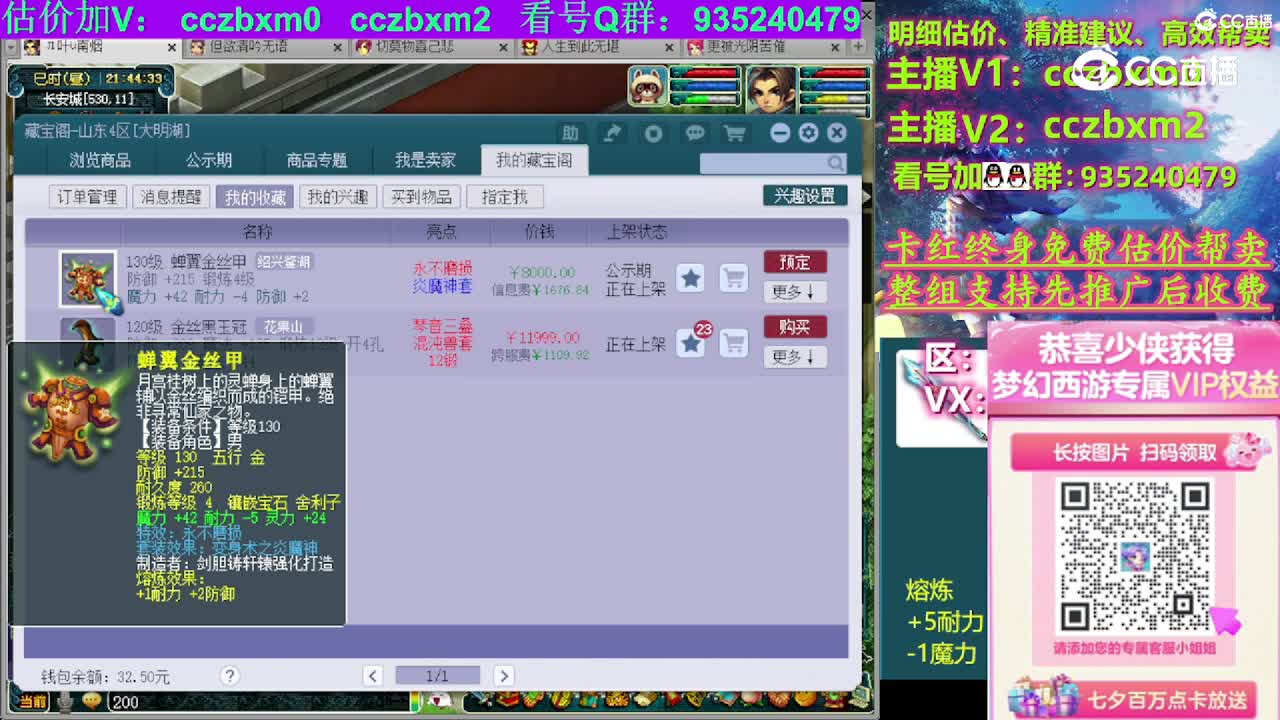Open 我的兴趣 sub-tab

337,197
